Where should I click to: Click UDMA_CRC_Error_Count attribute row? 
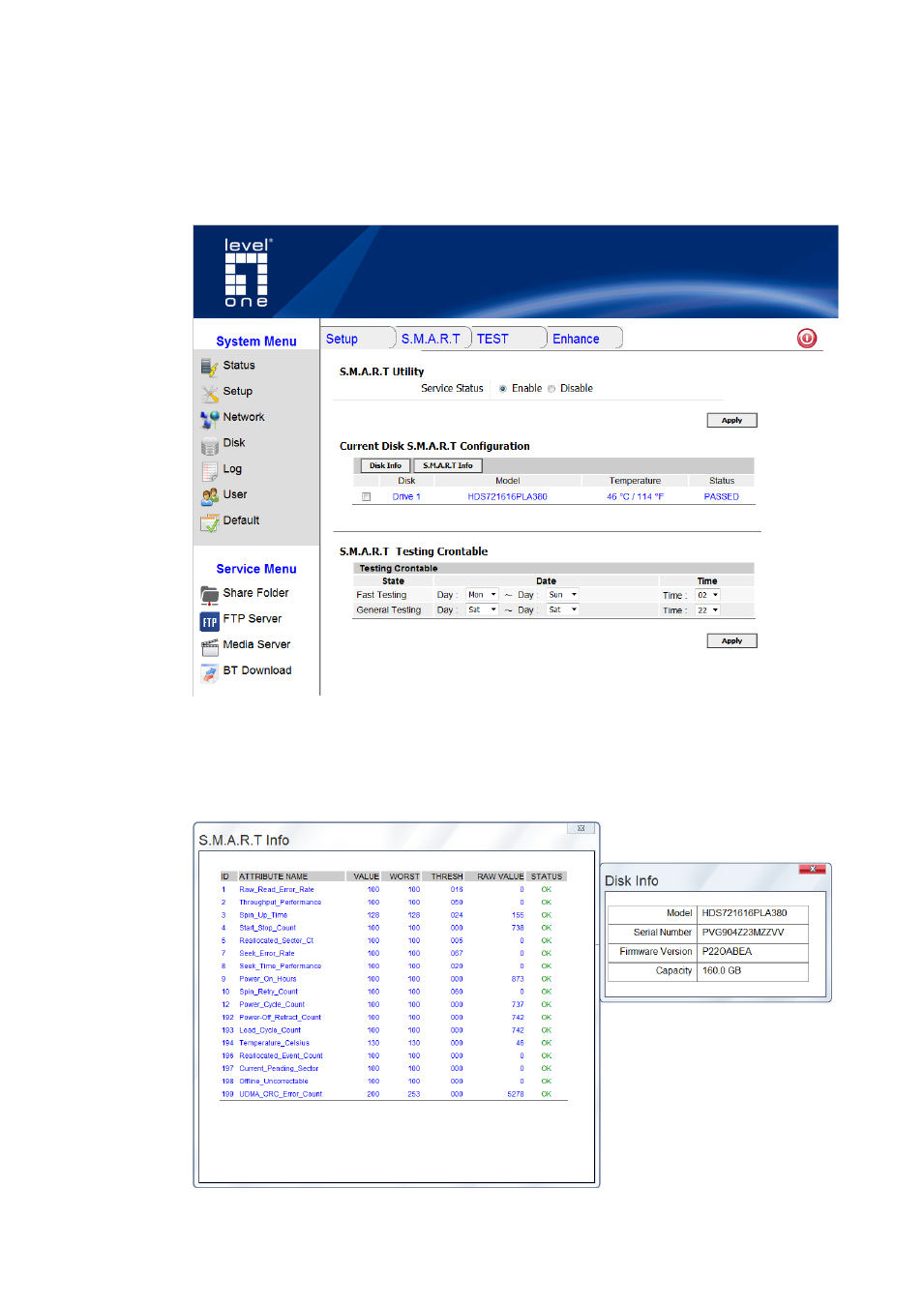[x=393, y=1094]
